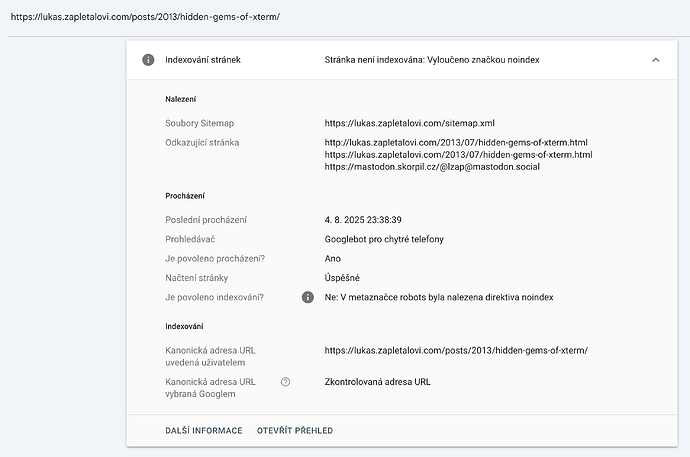Click info icon next to Je povoleno indexování
This screenshot has height=457, width=690.
(308, 297)
